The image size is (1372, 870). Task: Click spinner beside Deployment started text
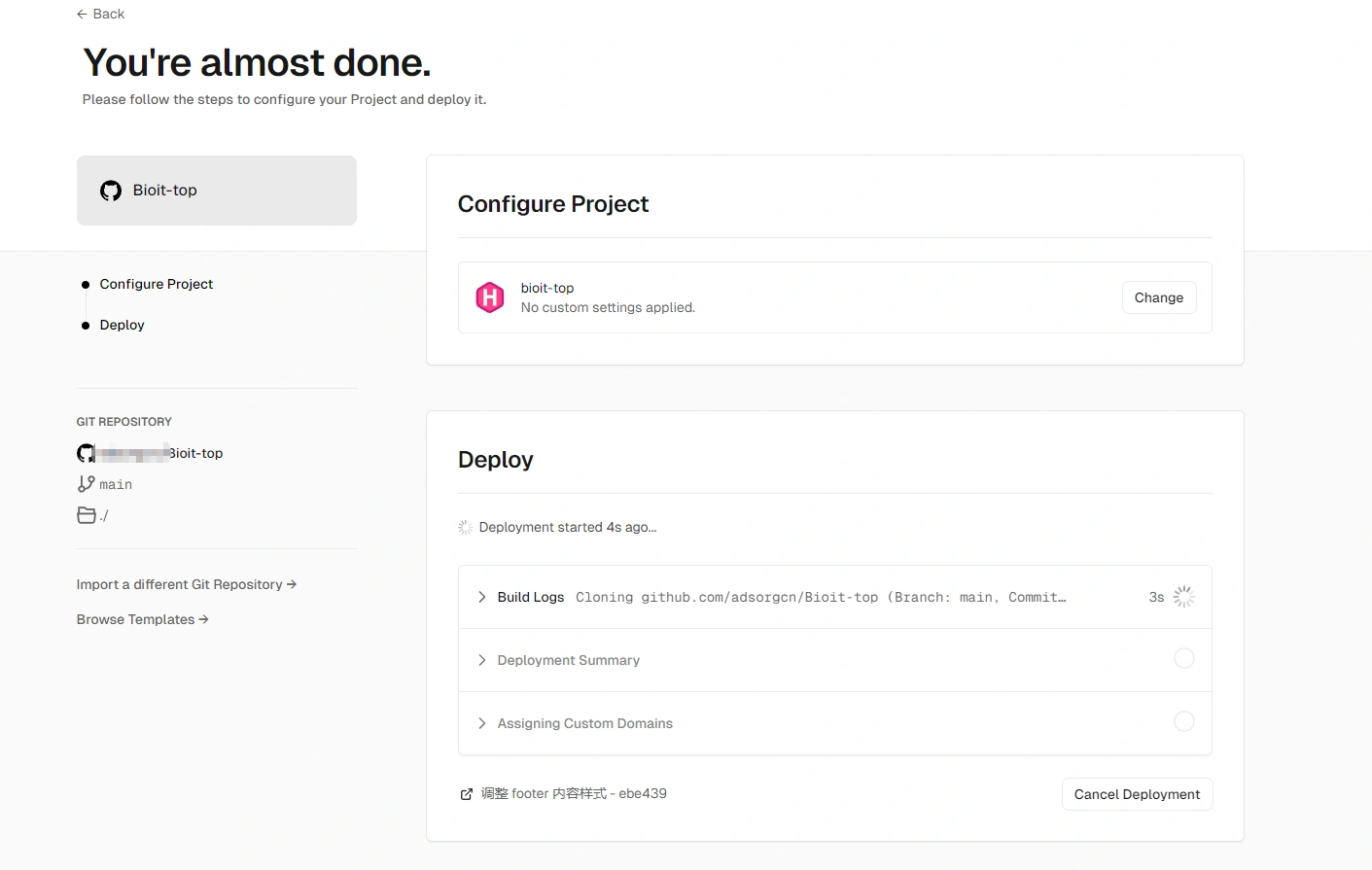coord(465,527)
